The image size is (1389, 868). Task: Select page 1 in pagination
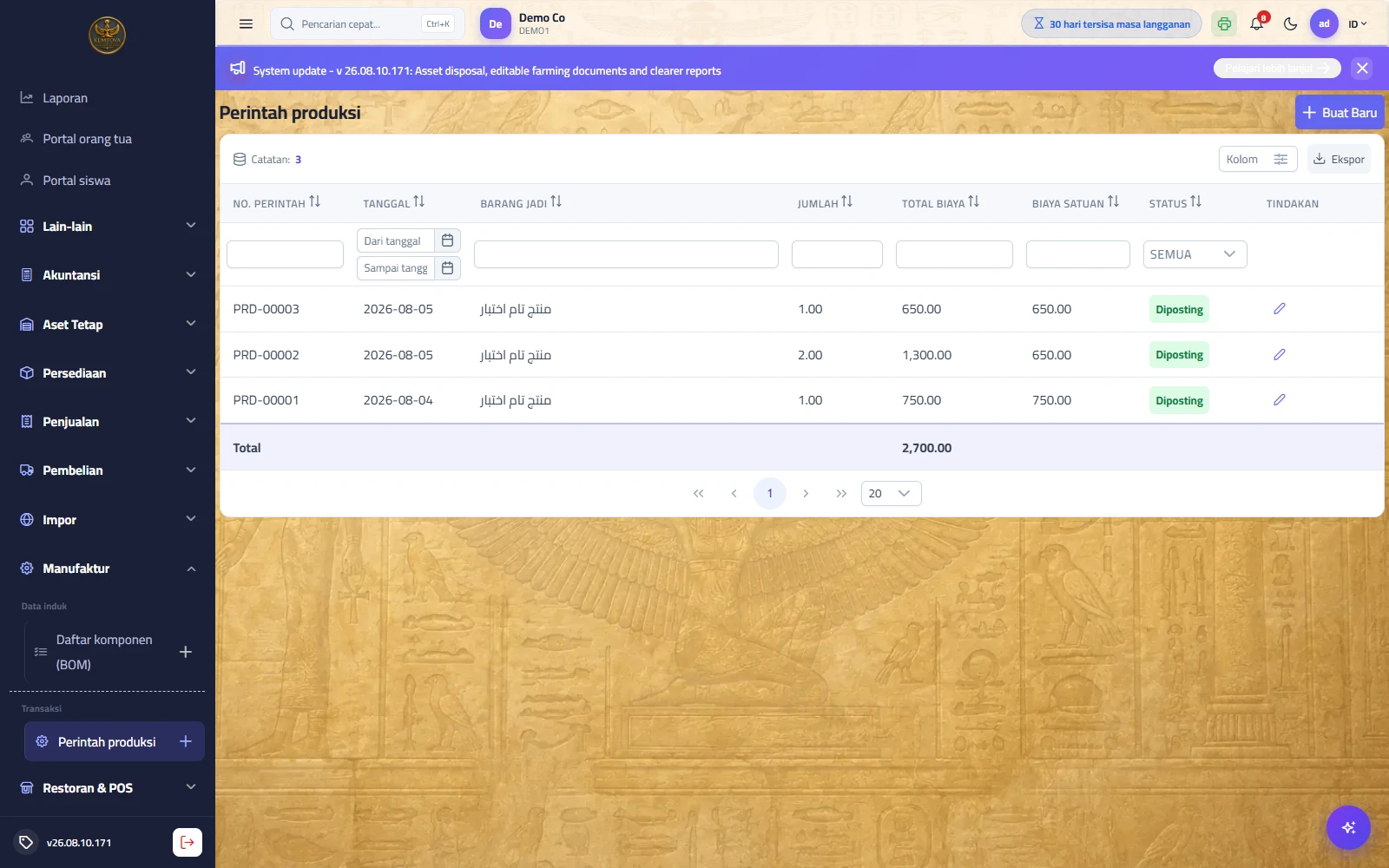coord(770,493)
